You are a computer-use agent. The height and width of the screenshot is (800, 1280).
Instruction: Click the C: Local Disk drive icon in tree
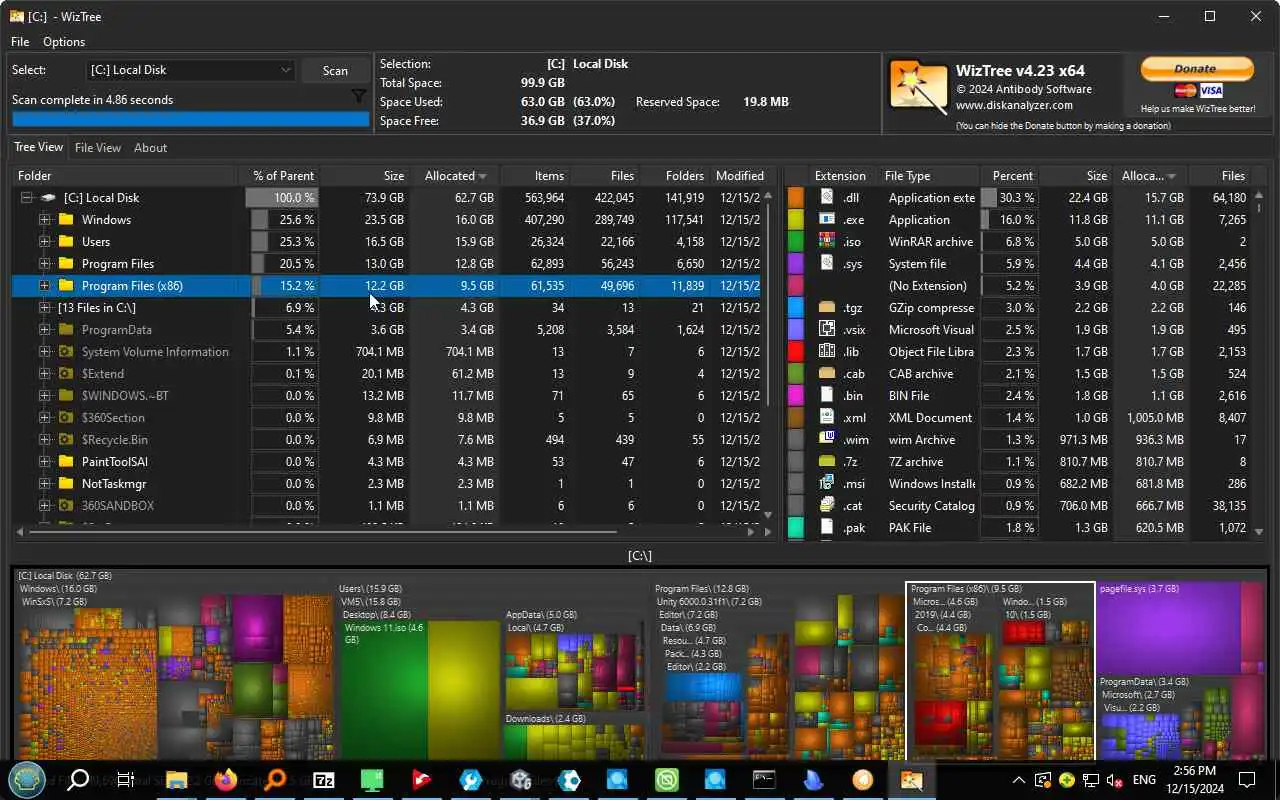pos(47,198)
